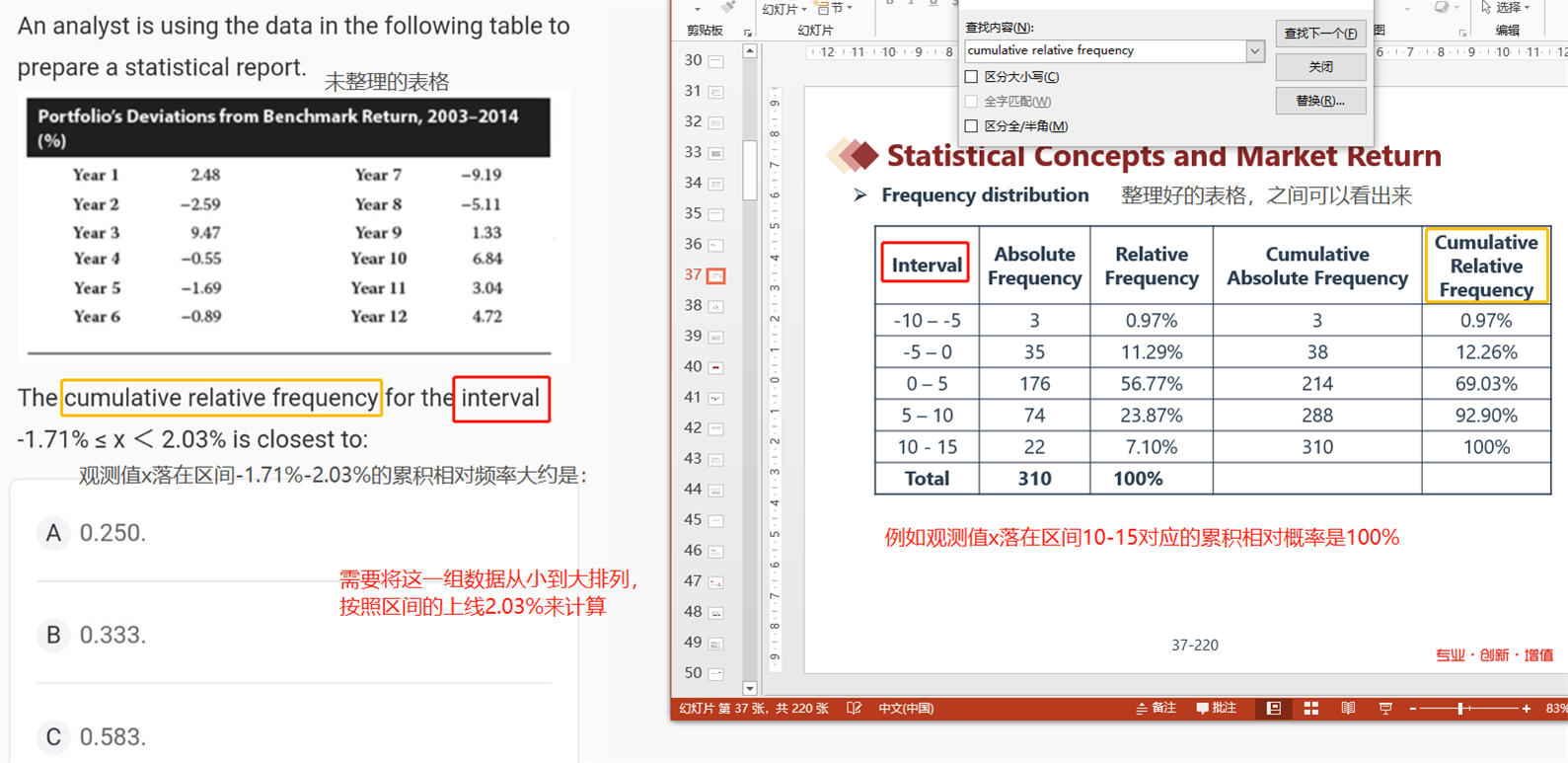1568x763 pixels.
Task: Expand the find text history dropdown
Action: tap(1254, 50)
